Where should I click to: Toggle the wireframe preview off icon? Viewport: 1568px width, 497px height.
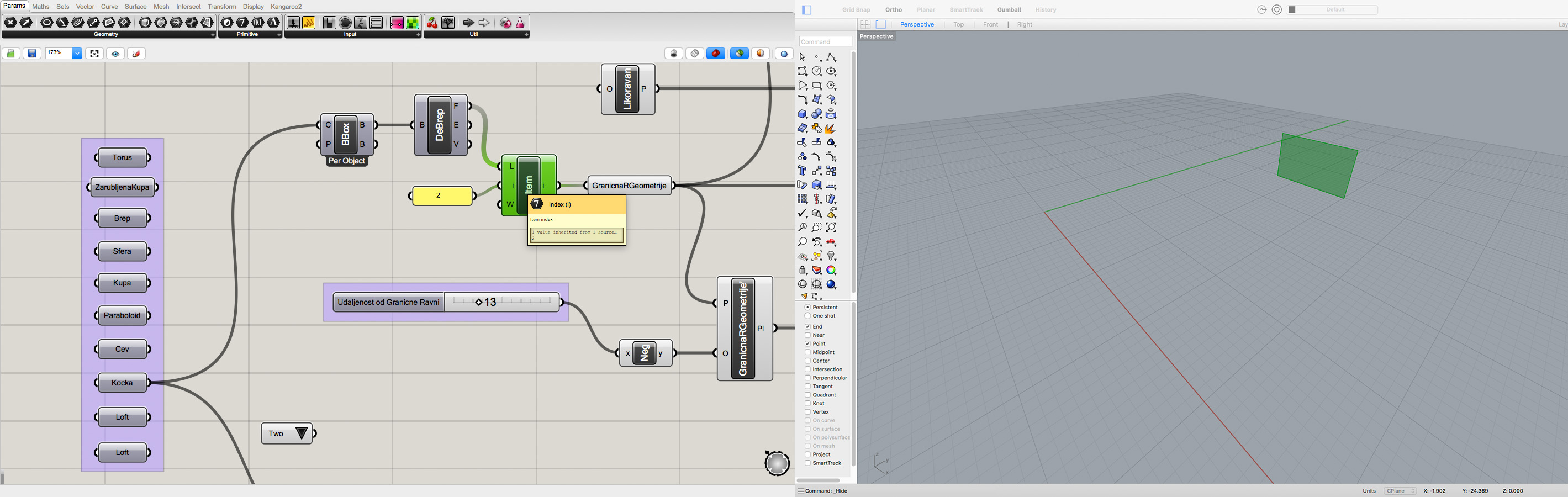pos(694,54)
